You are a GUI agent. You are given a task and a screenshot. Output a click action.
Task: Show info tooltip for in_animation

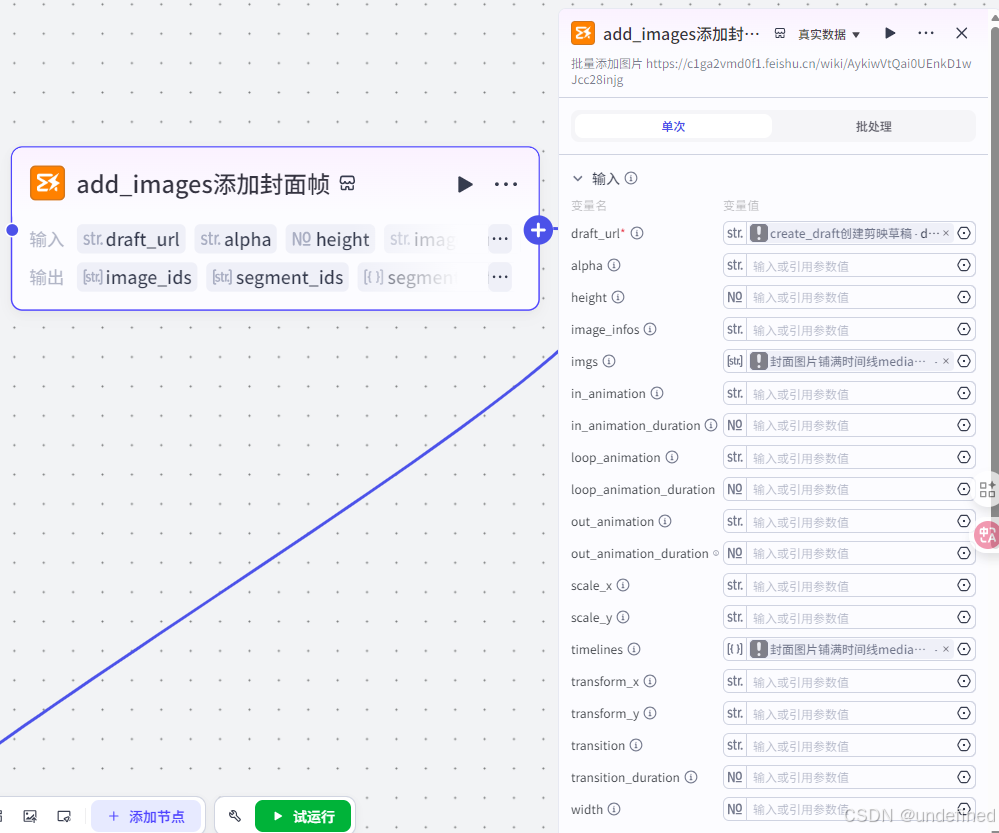click(657, 393)
